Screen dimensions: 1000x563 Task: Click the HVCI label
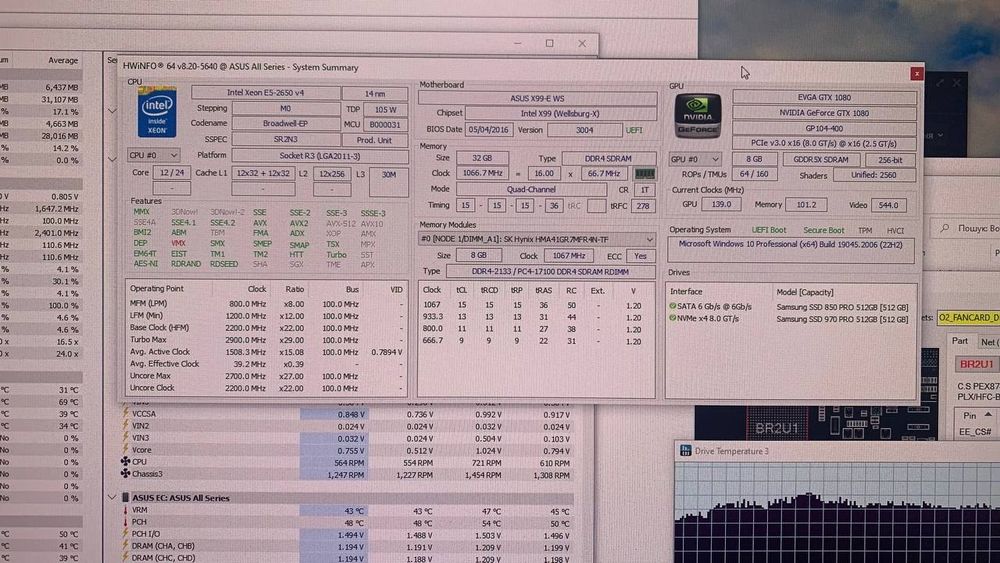pos(895,231)
